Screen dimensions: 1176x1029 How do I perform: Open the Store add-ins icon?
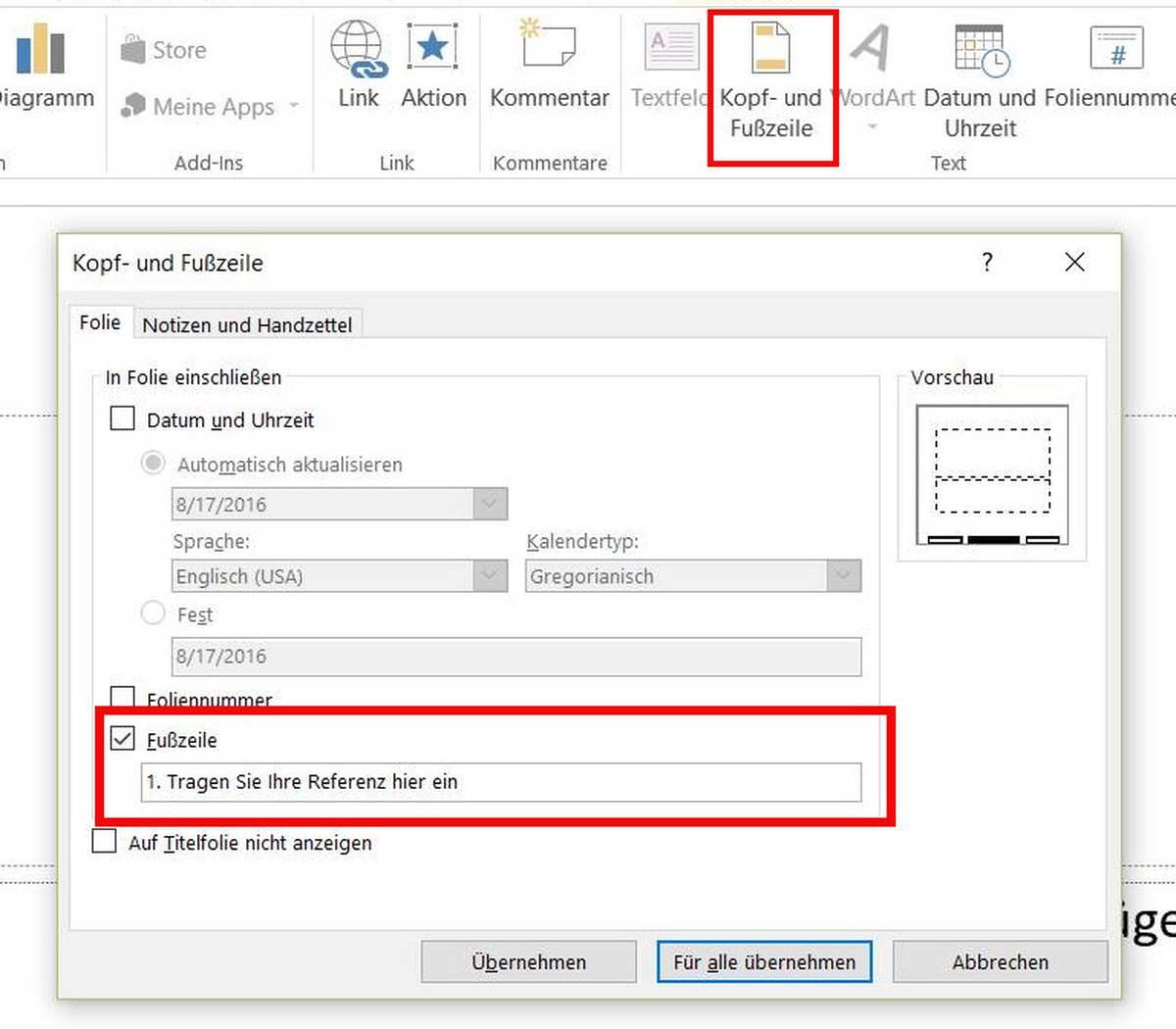coord(133,49)
